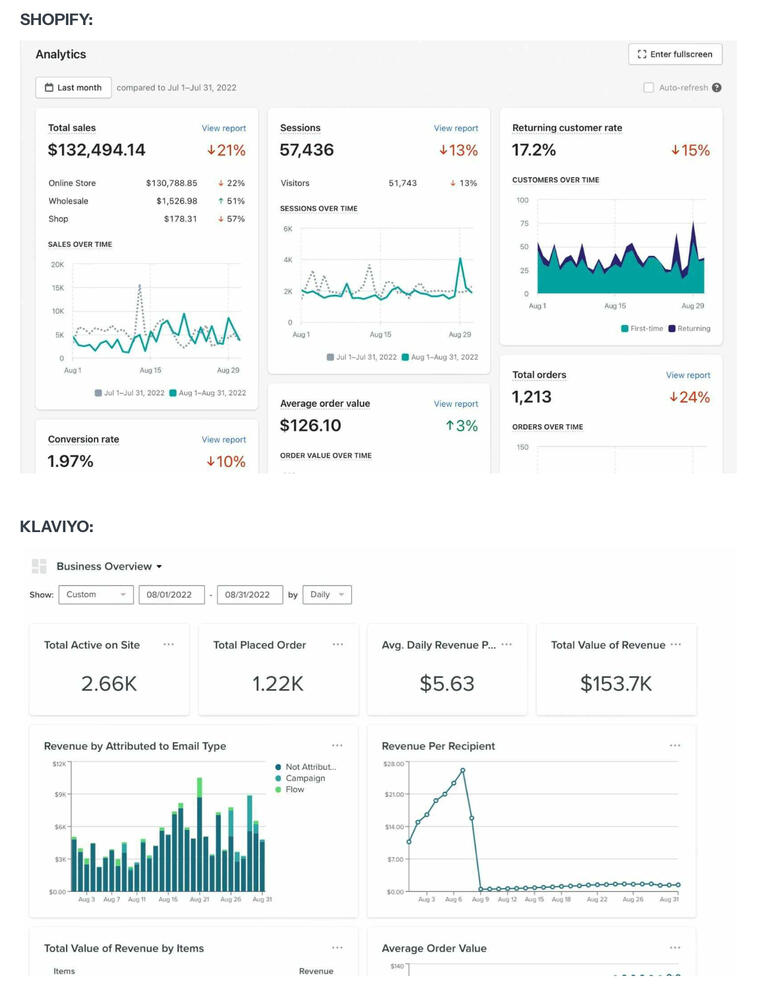758x1005 pixels.
Task: Open the Daily interval dropdown
Action: coord(327,595)
